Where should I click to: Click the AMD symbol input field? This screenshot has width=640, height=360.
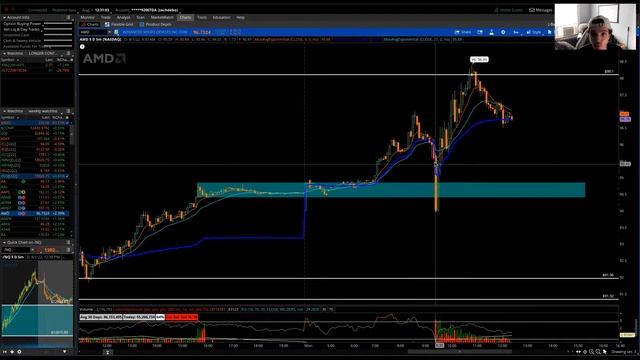pos(93,32)
